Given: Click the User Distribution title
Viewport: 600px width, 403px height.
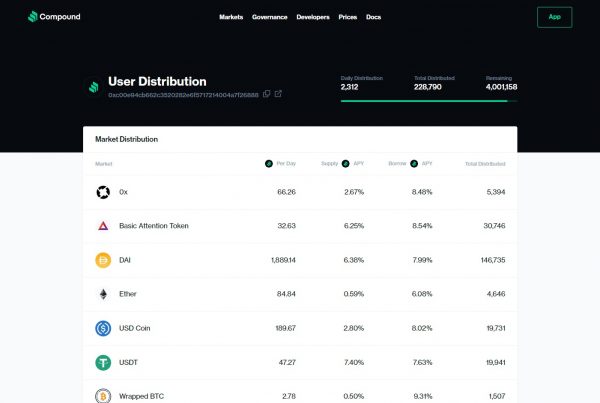Looking at the screenshot, I should pos(157,82).
